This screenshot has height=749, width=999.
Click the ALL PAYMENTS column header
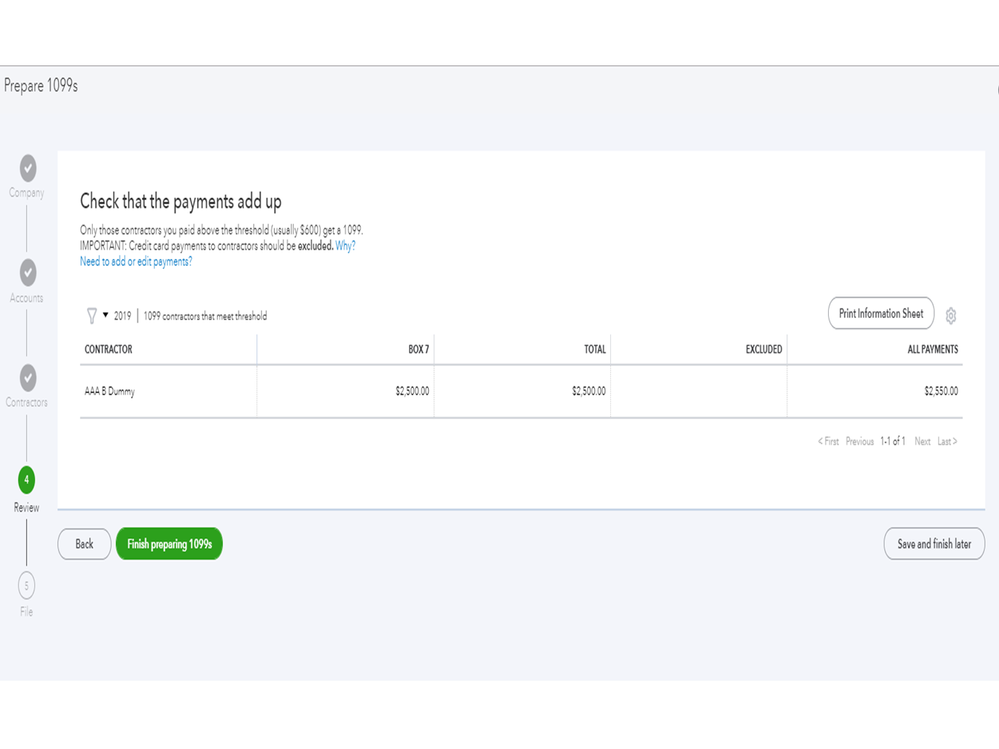click(932, 349)
